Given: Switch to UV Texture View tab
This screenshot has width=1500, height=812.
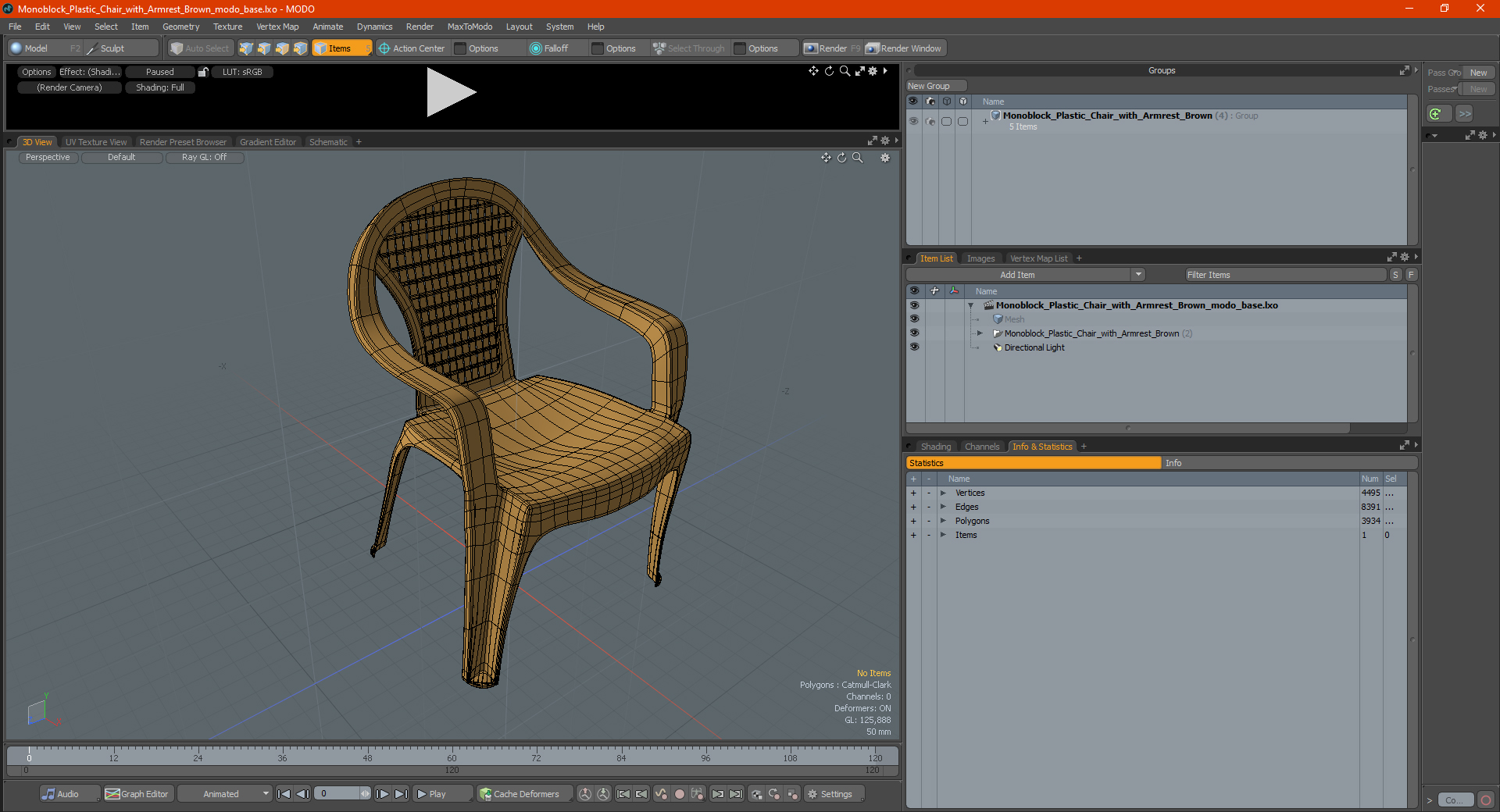Looking at the screenshot, I should [x=96, y=142].
